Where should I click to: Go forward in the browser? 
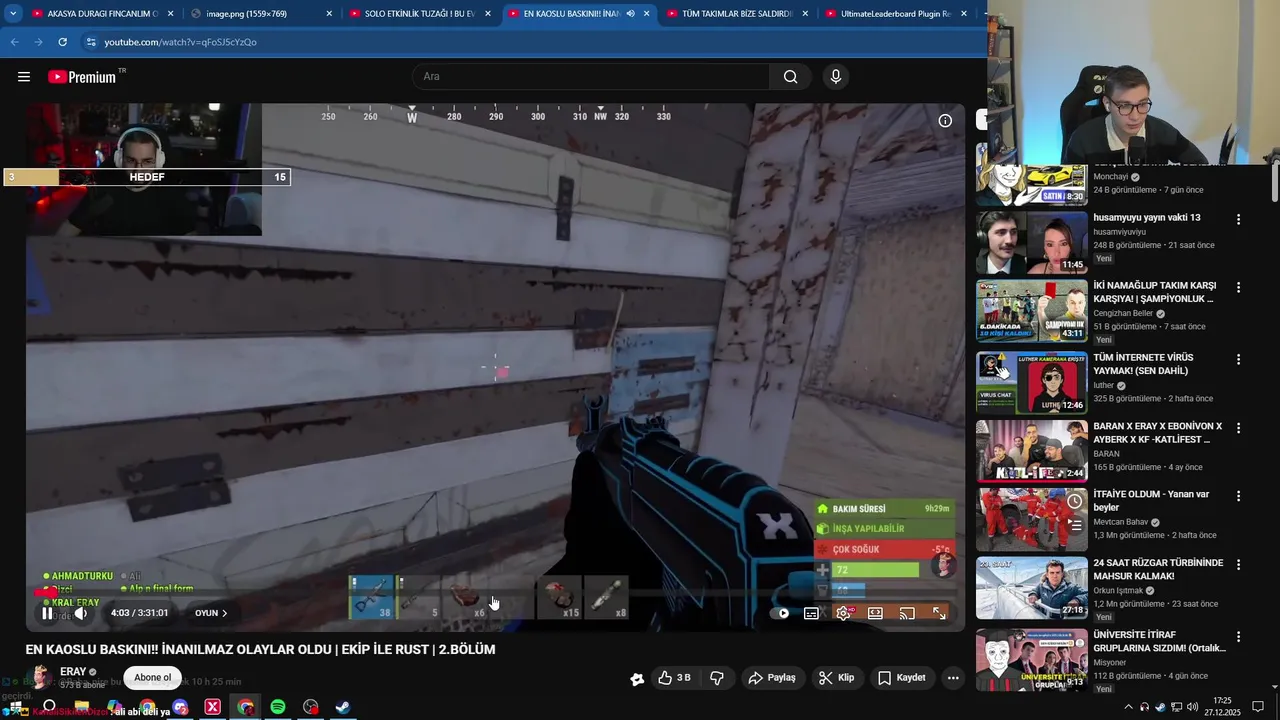(x=38, y=42)
